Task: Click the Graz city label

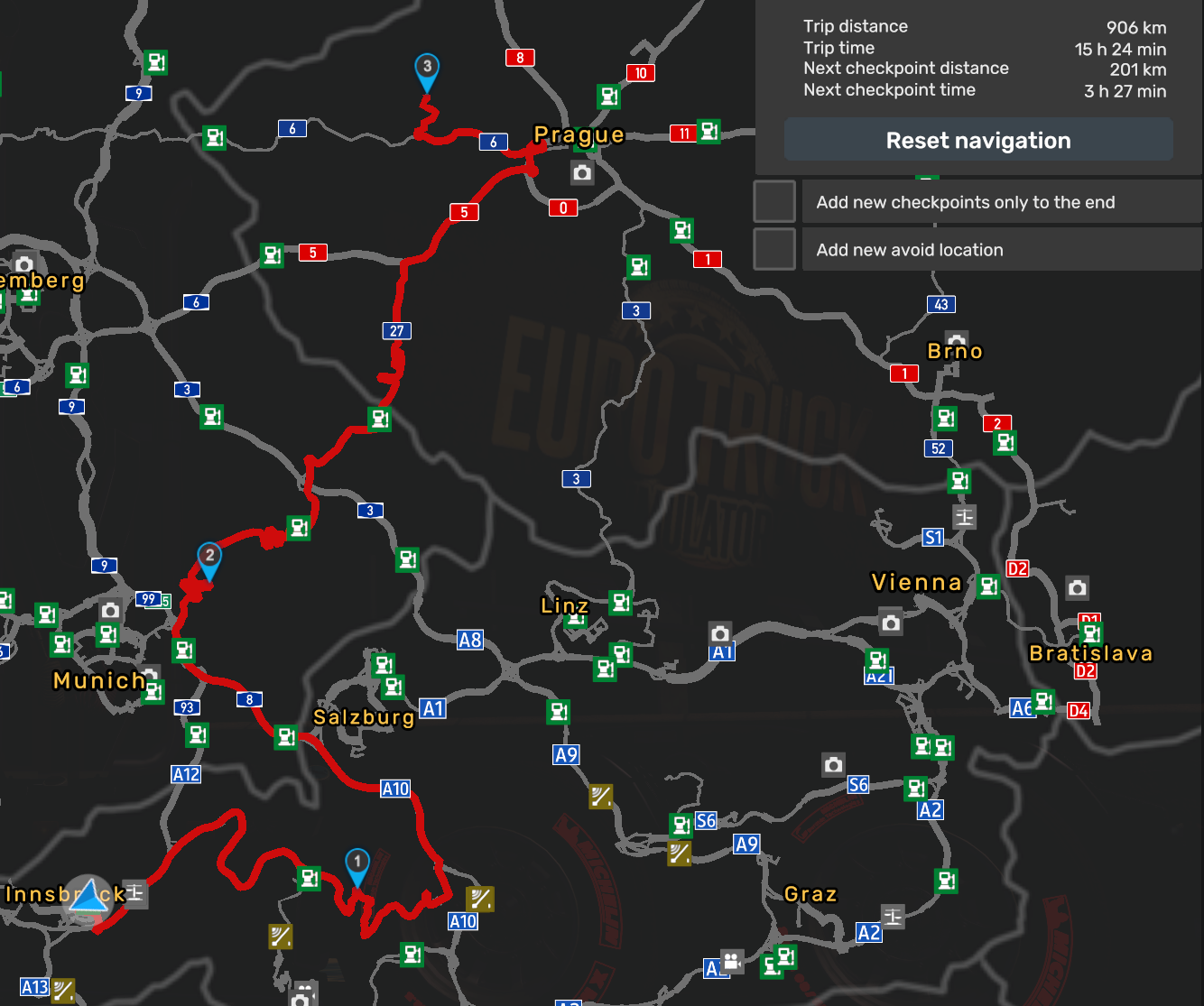Action: pos(810,894)
